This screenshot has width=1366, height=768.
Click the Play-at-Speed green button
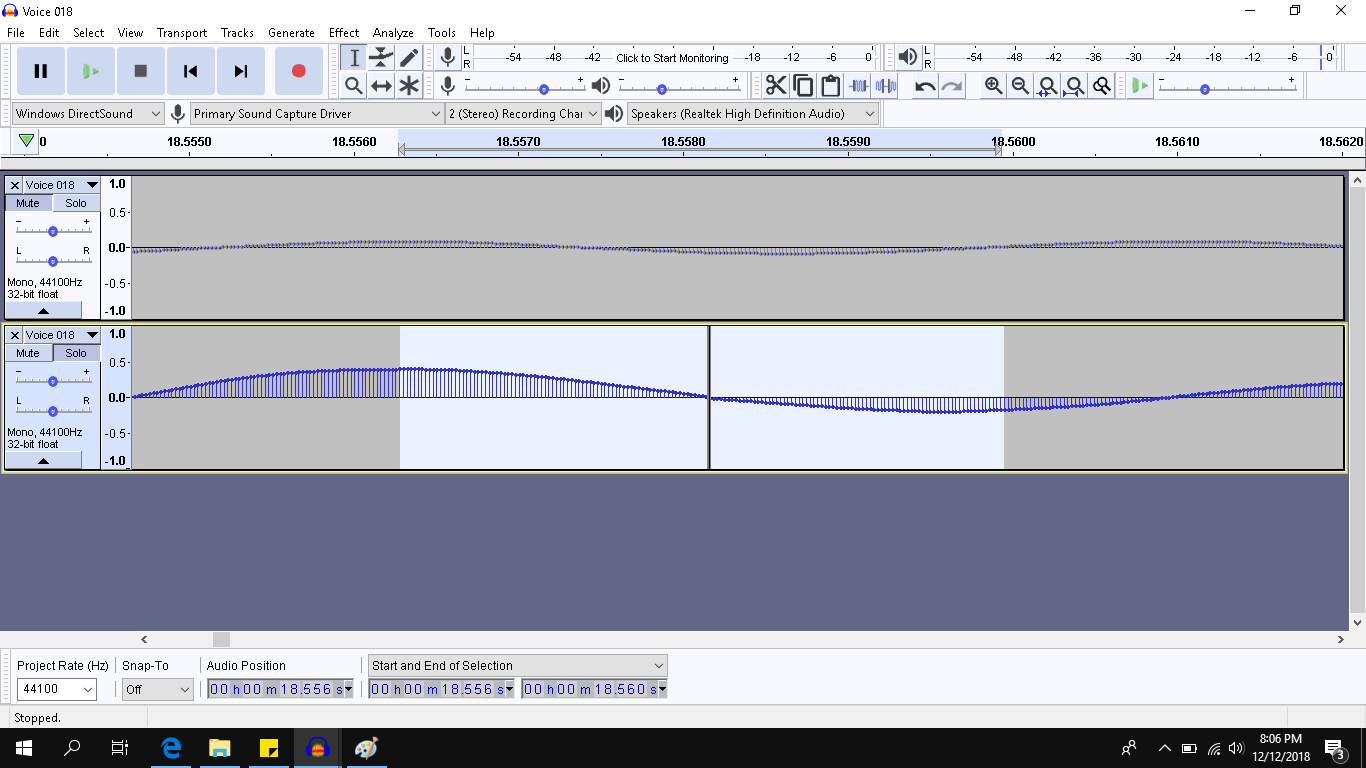tap(1141, 86)
